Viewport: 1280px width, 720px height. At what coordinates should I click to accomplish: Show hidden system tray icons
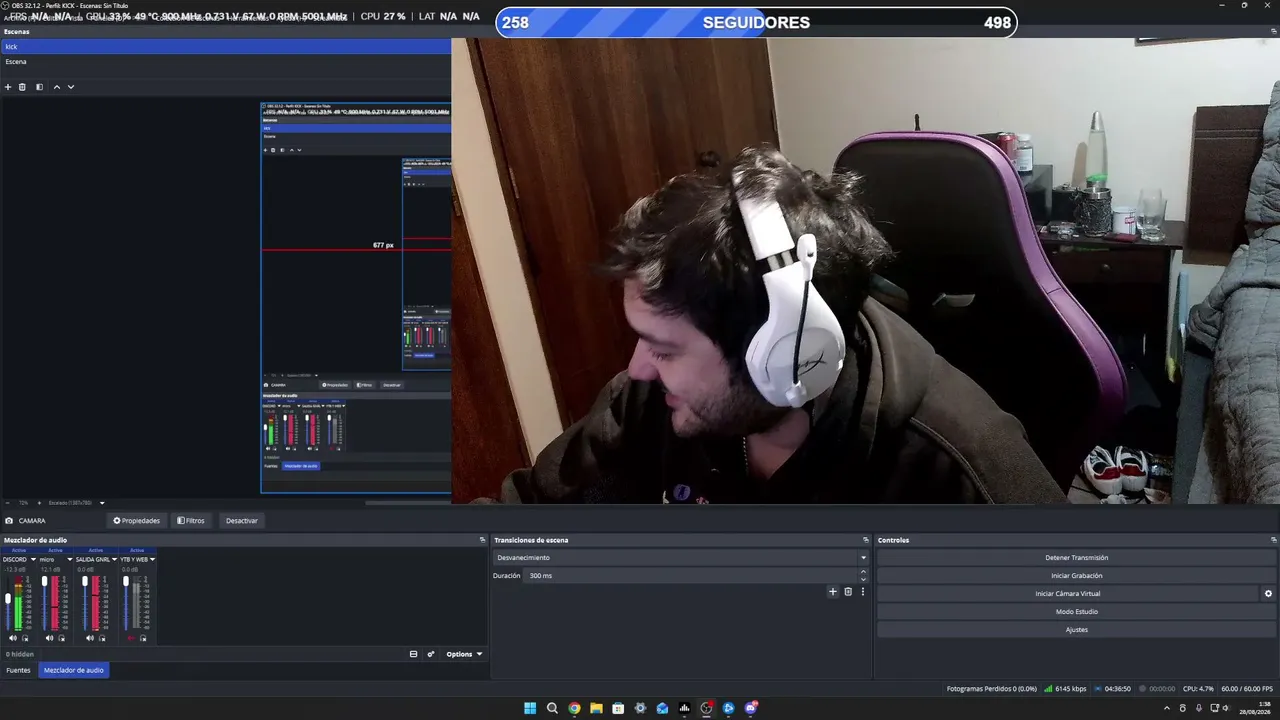point(1168,708)
